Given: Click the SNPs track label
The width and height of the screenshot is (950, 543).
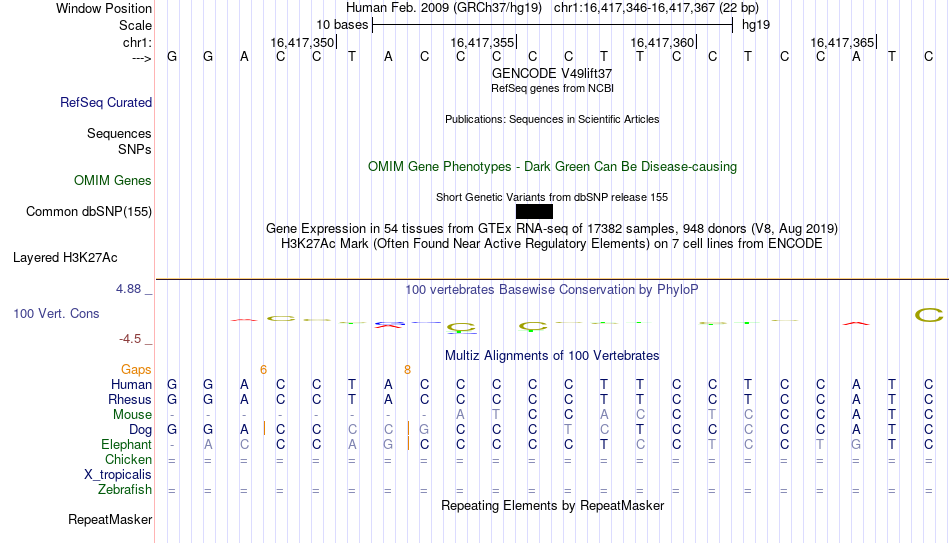Looking at the screenshot, I should point(135,149).
